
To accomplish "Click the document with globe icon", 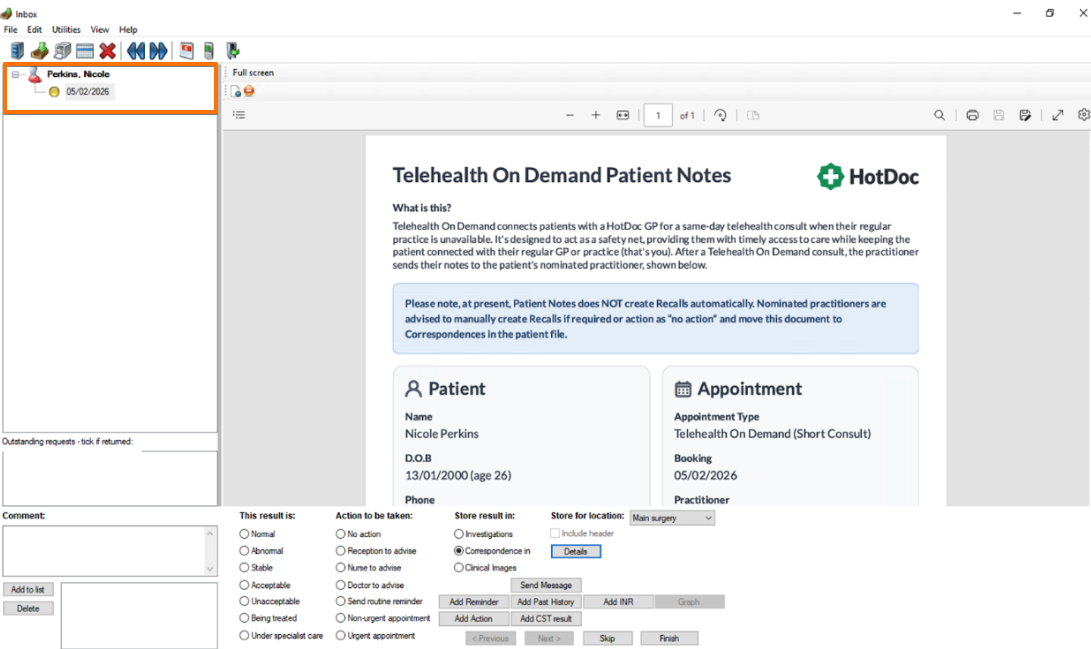I will point(236,91).
